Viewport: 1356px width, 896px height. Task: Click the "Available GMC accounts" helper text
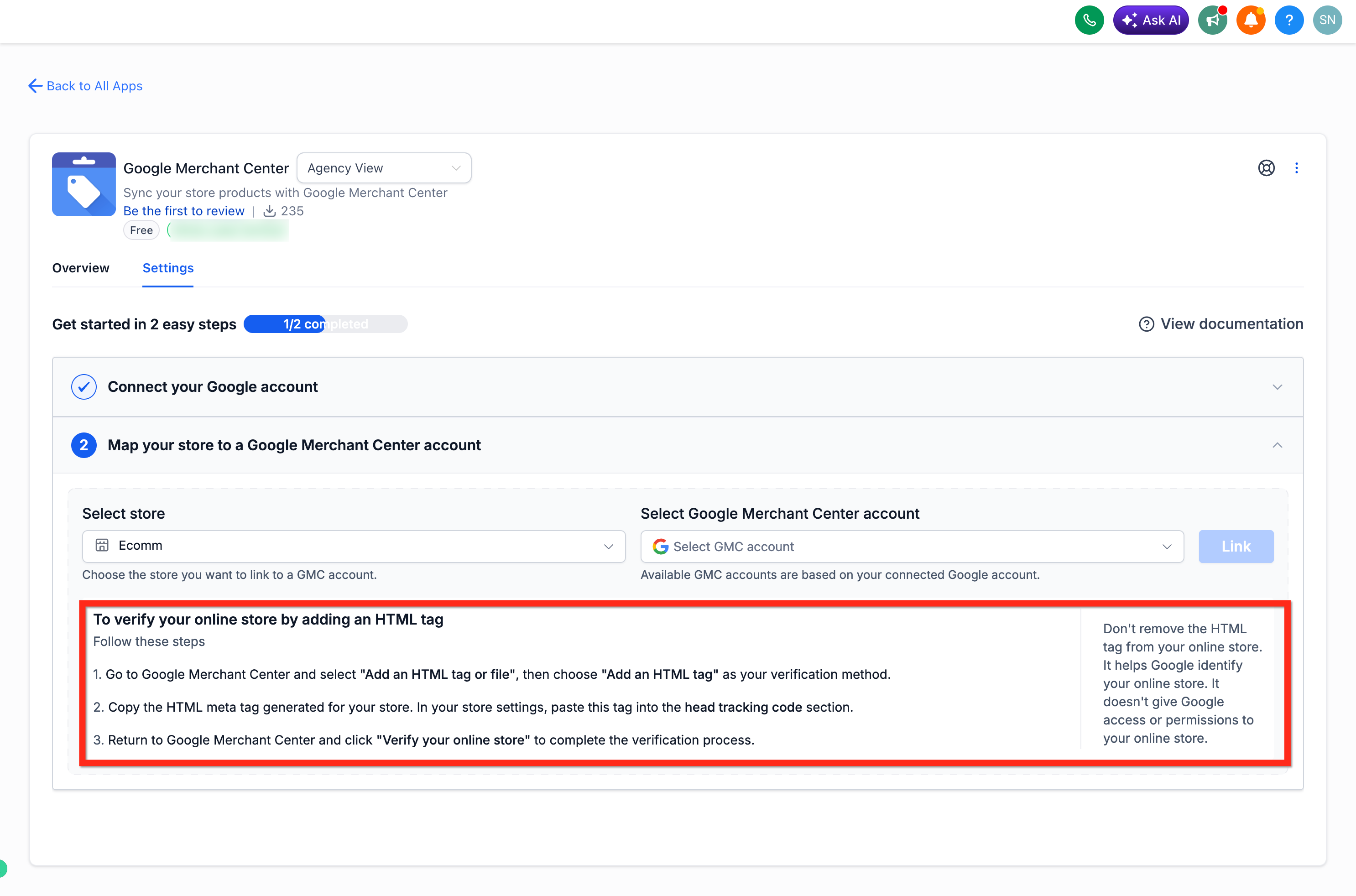840,575
